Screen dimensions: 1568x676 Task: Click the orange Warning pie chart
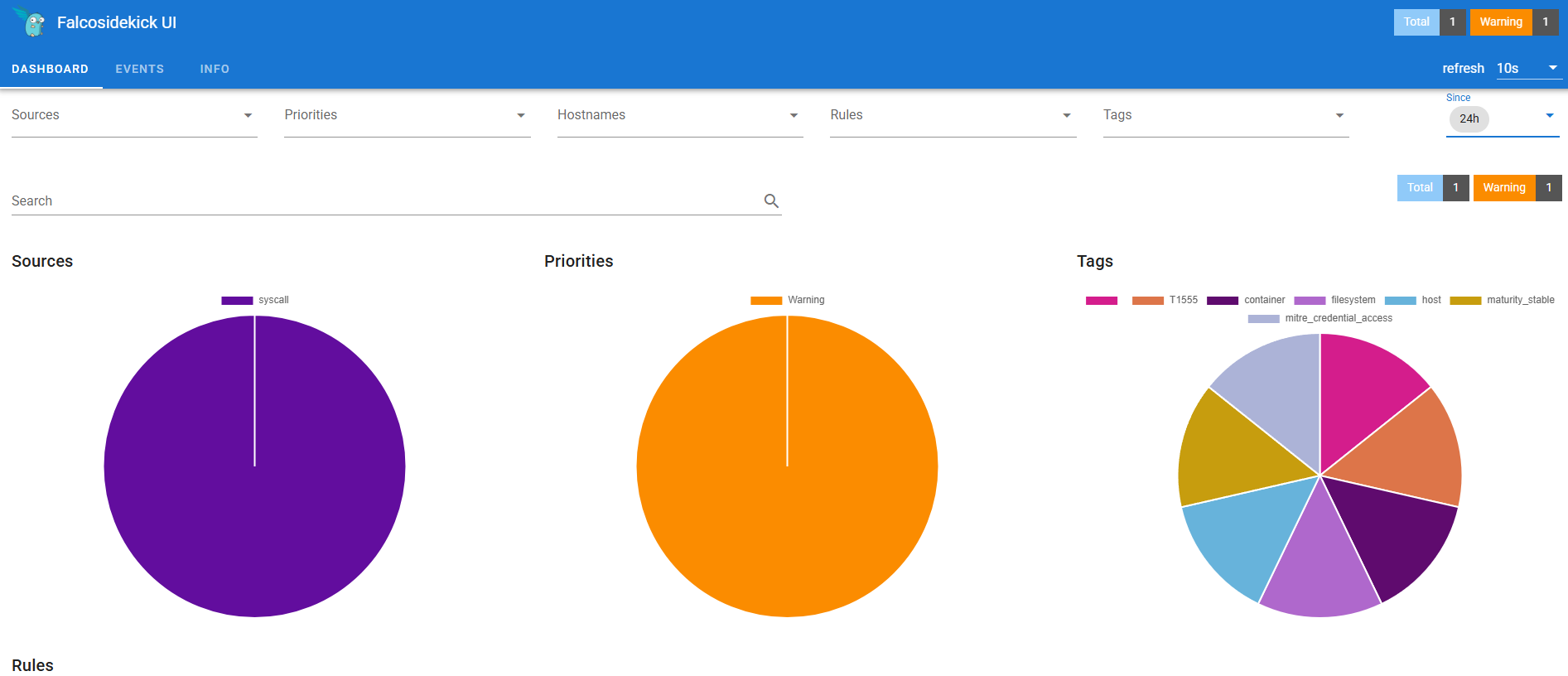click(787, 466)
